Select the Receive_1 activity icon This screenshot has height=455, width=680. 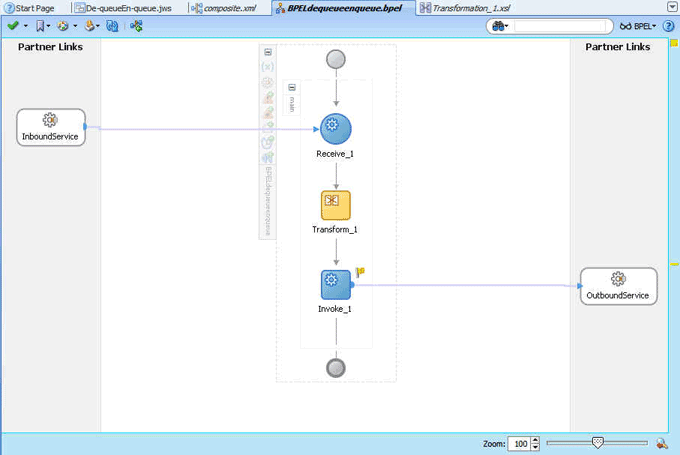336,129
